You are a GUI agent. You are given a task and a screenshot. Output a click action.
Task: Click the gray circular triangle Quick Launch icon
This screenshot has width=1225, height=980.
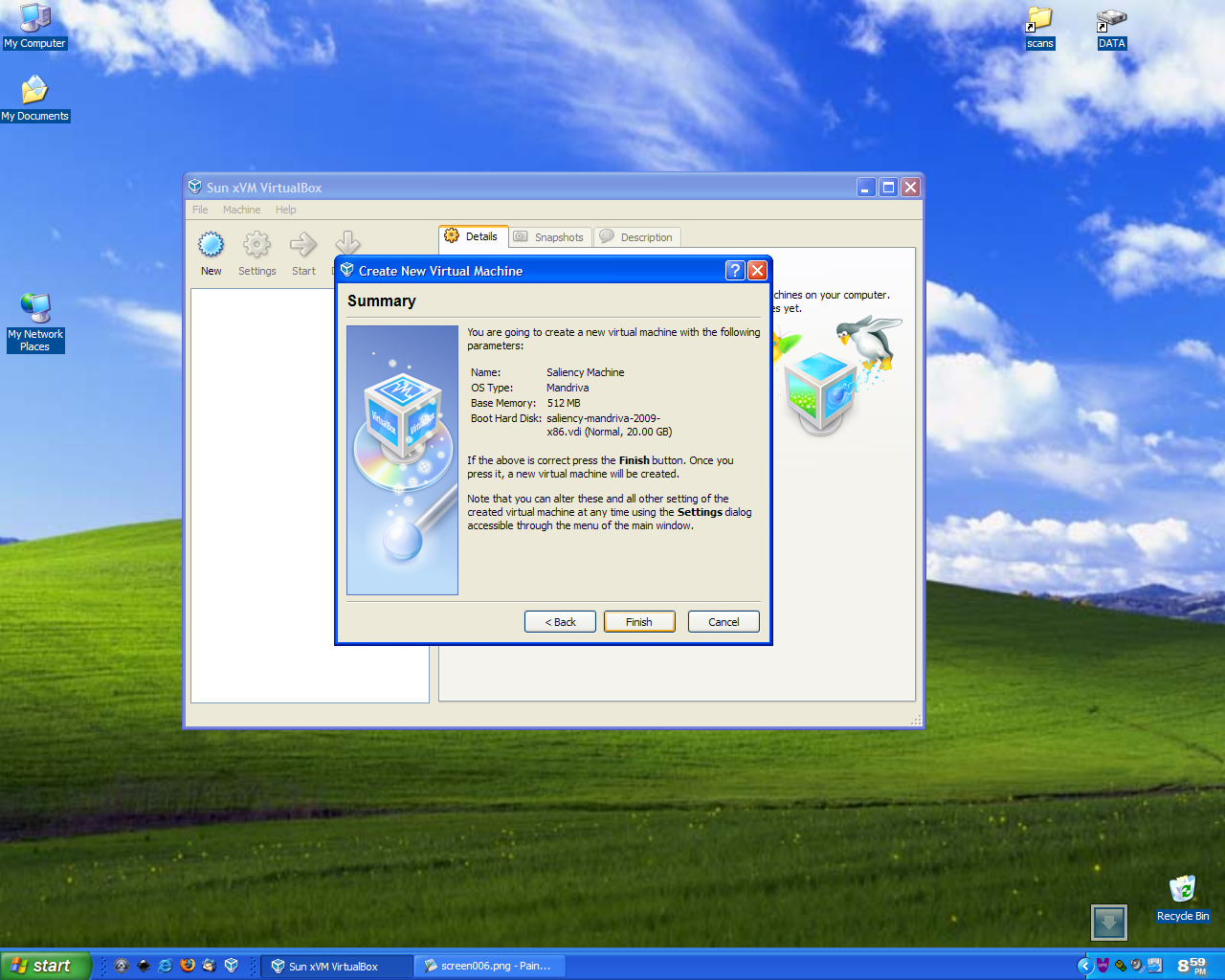click(x=122, y=966)
